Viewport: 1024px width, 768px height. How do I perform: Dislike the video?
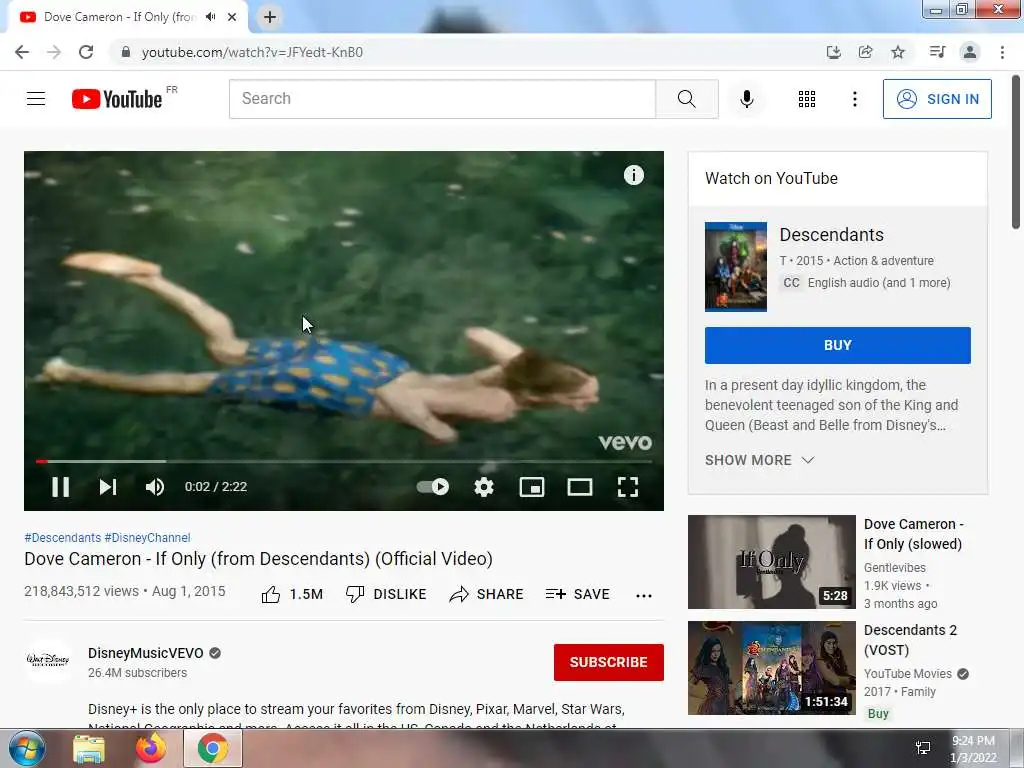click(386, 594)
